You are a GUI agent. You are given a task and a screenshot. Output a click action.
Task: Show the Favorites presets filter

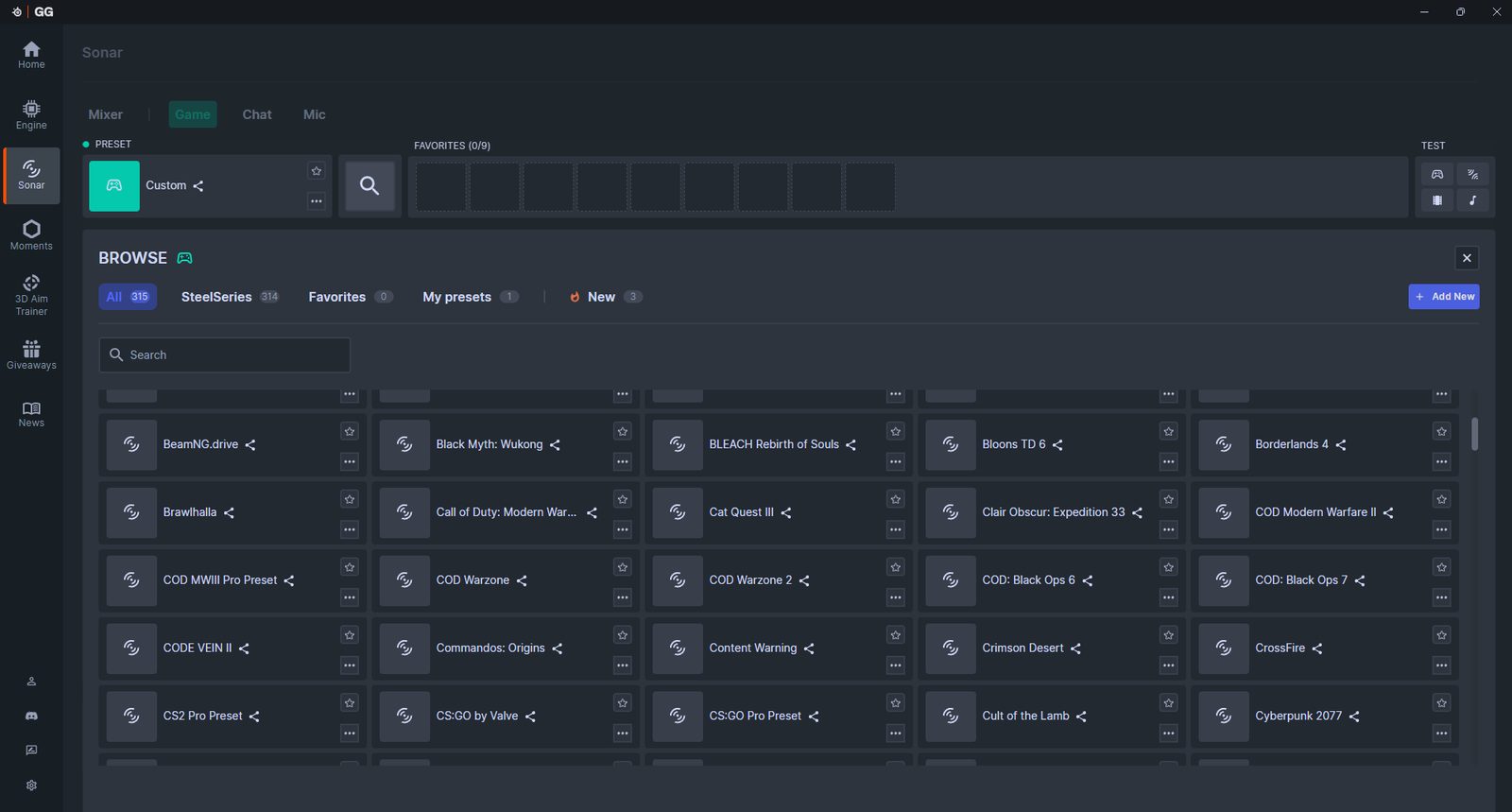[x=351, y=297]
